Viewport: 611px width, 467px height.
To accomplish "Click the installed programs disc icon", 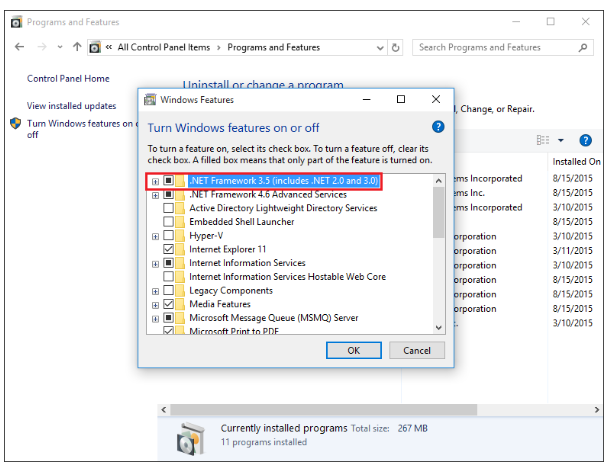I will 190,439.
